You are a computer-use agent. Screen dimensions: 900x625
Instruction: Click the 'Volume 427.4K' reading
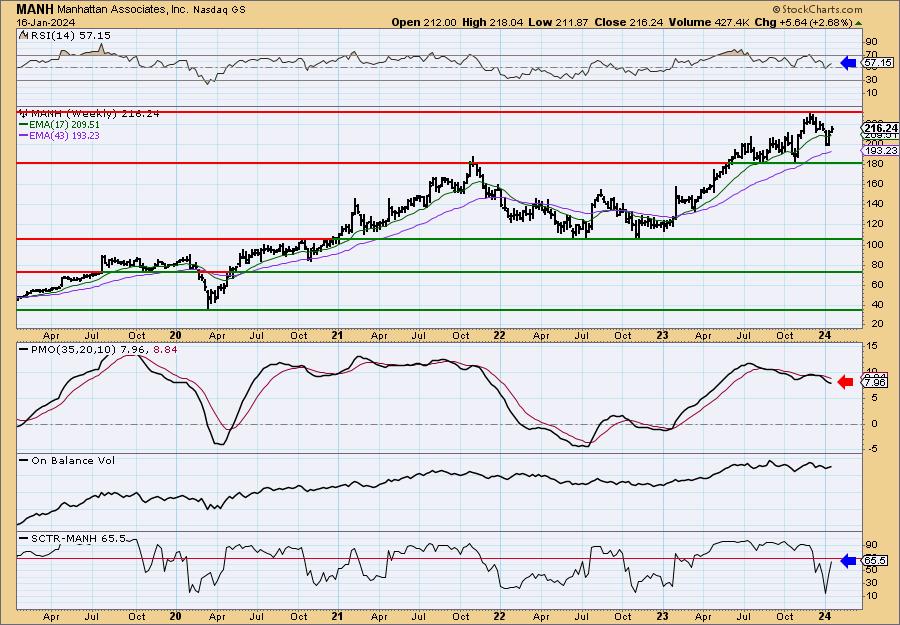point(708,22)
